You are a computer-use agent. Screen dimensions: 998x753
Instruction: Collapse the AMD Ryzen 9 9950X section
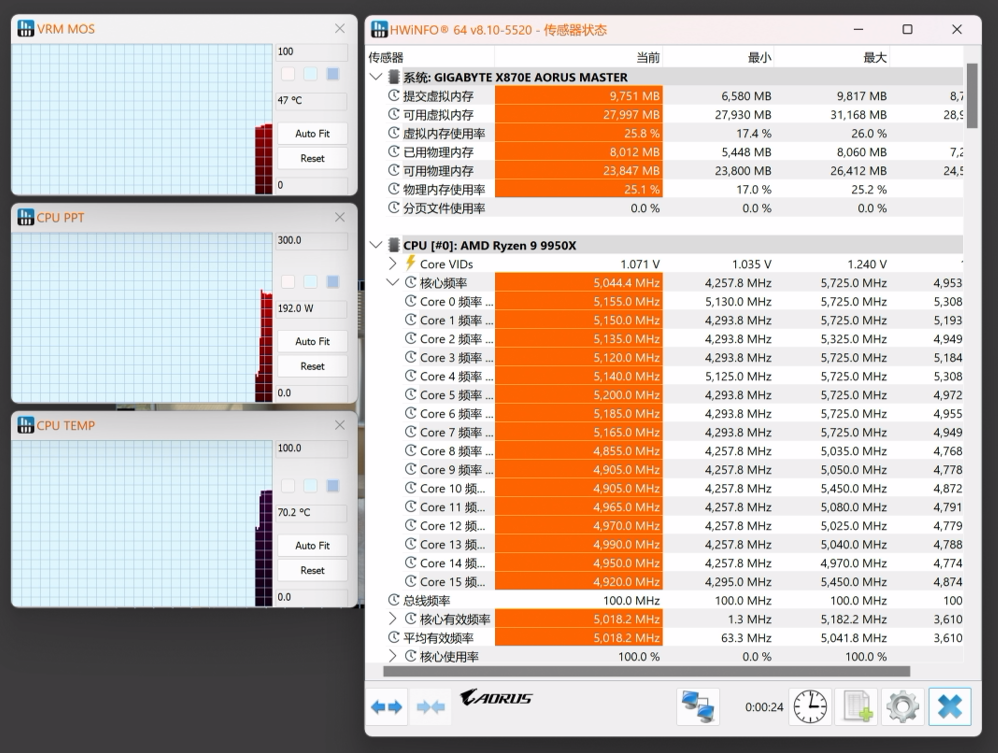pos(376,245)
